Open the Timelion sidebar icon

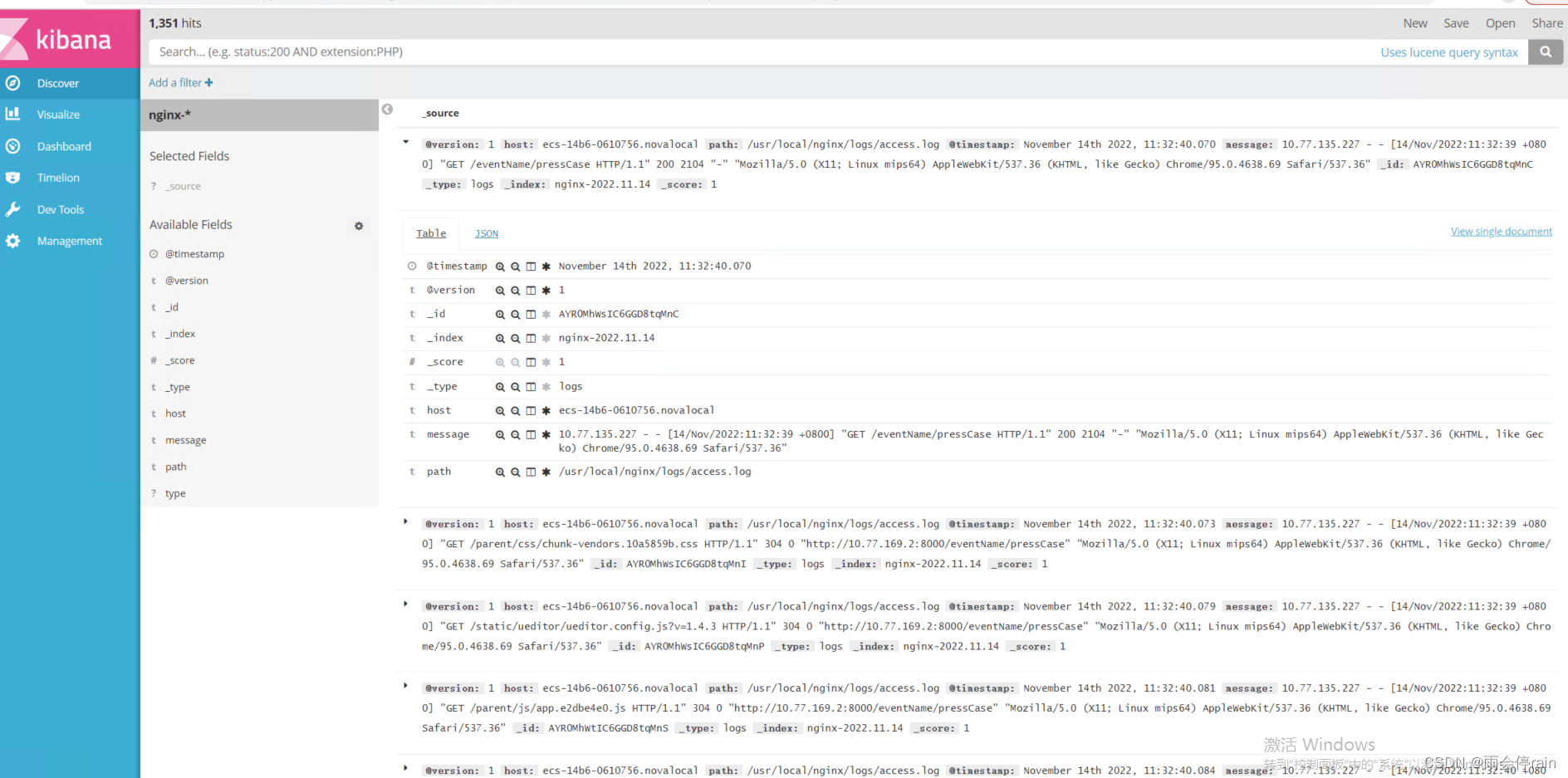(x=12, y=178)
